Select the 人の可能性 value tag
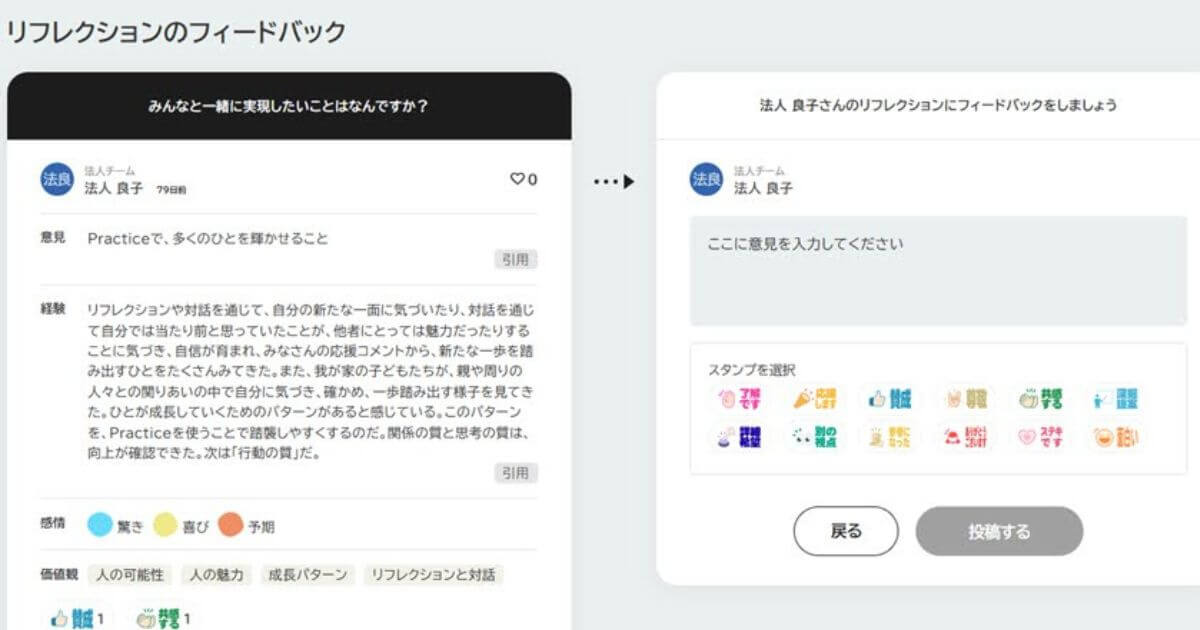1200x630 pixels. click(130, 575)
